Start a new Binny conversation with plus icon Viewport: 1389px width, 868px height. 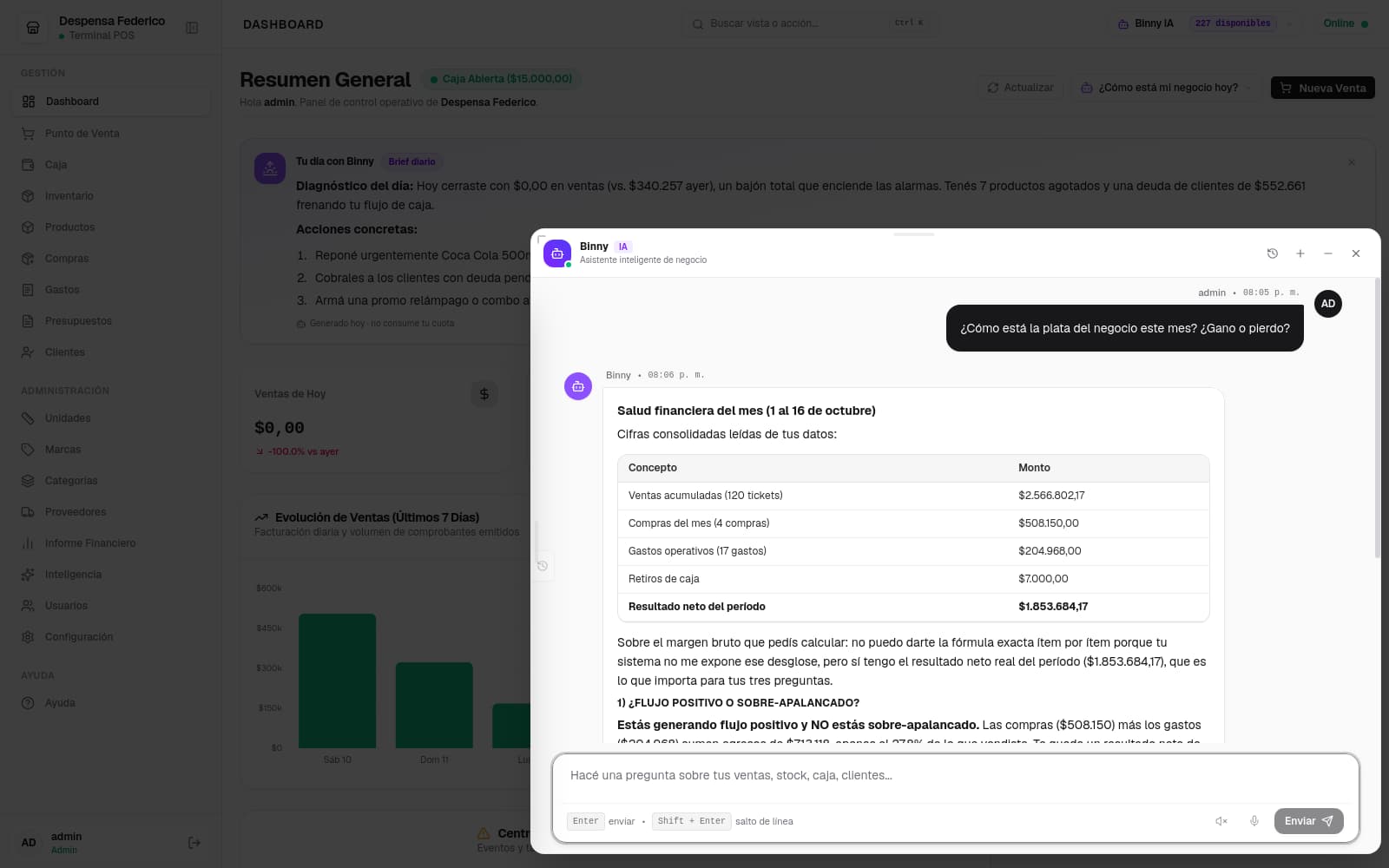[1300, 253]
